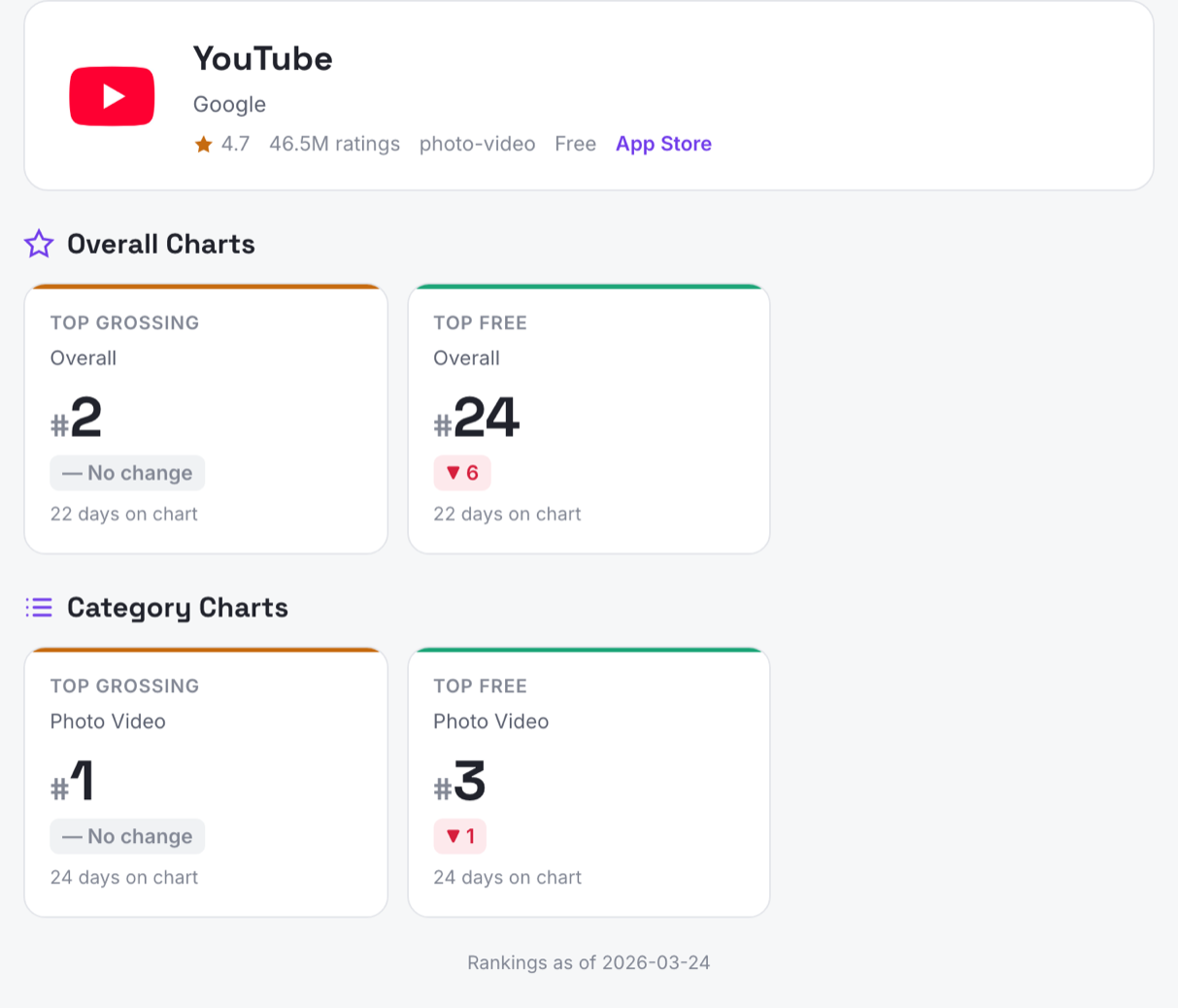The image size is (1178, 1008).
Task: Click No change badge under #1
Action: 127,836
